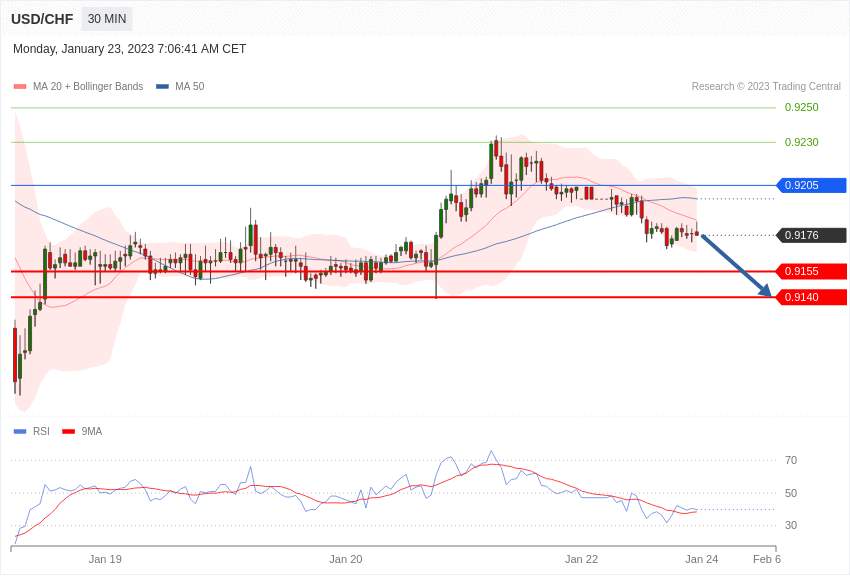
Task: Click the MA 50 blue legend swatch
Action: pos(163,87)
